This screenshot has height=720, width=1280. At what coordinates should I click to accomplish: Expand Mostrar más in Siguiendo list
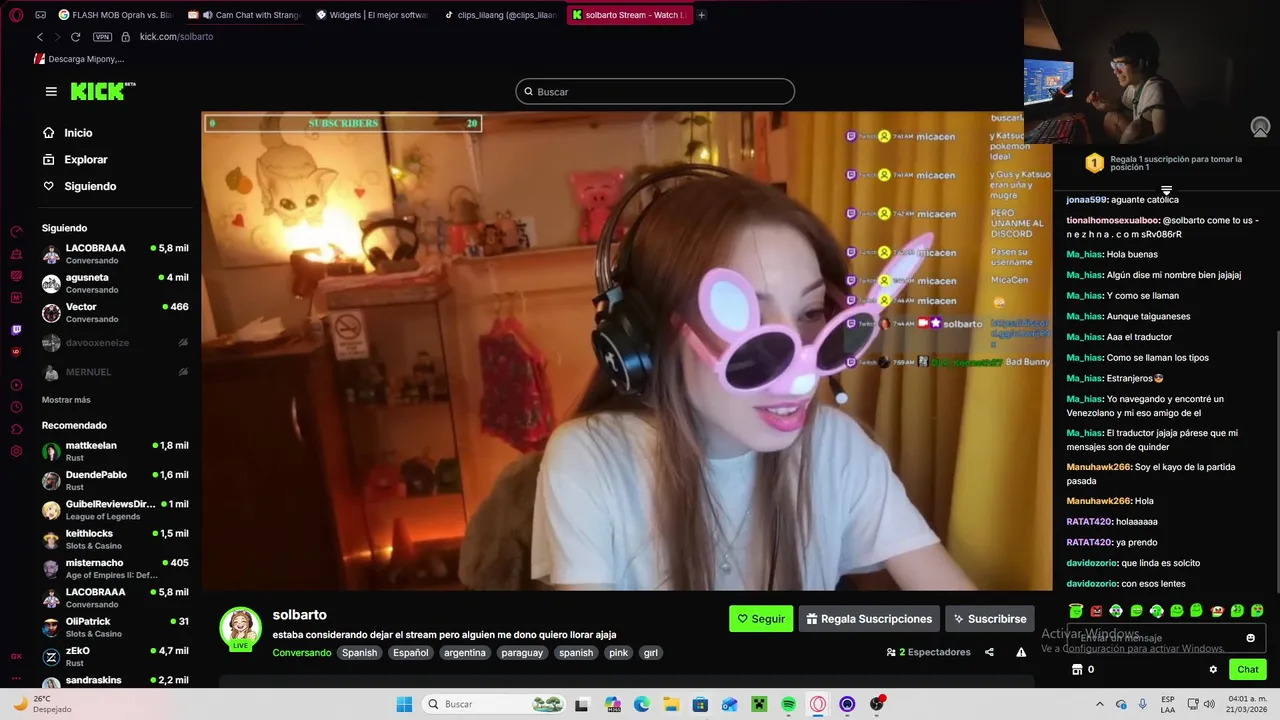coord(66,400)
